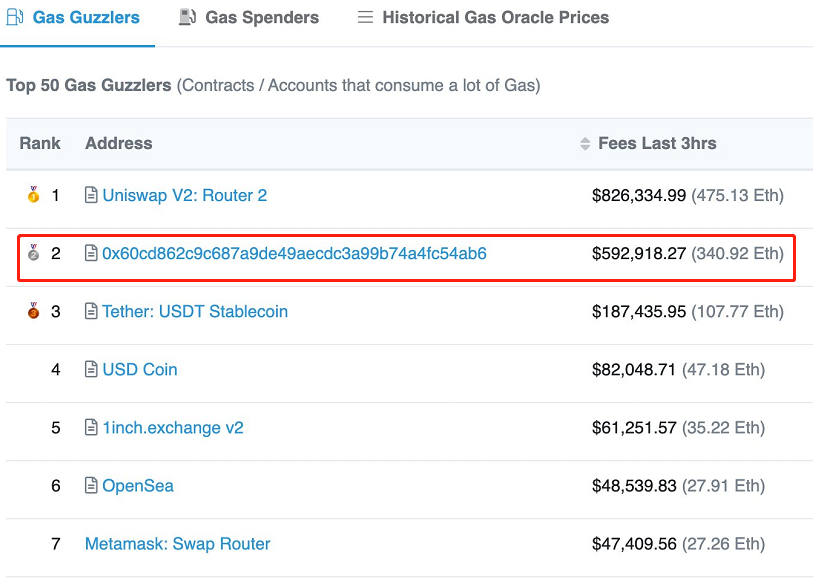Open the Metamask: Swap Router link
813x579 pixels.
click(177, 543)
